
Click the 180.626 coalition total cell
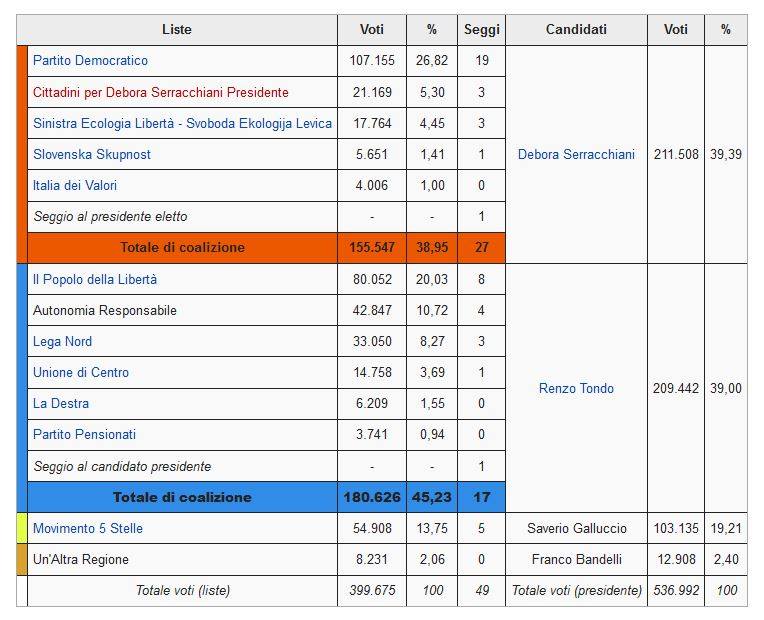pyautogui.click(x=372, y=497)
